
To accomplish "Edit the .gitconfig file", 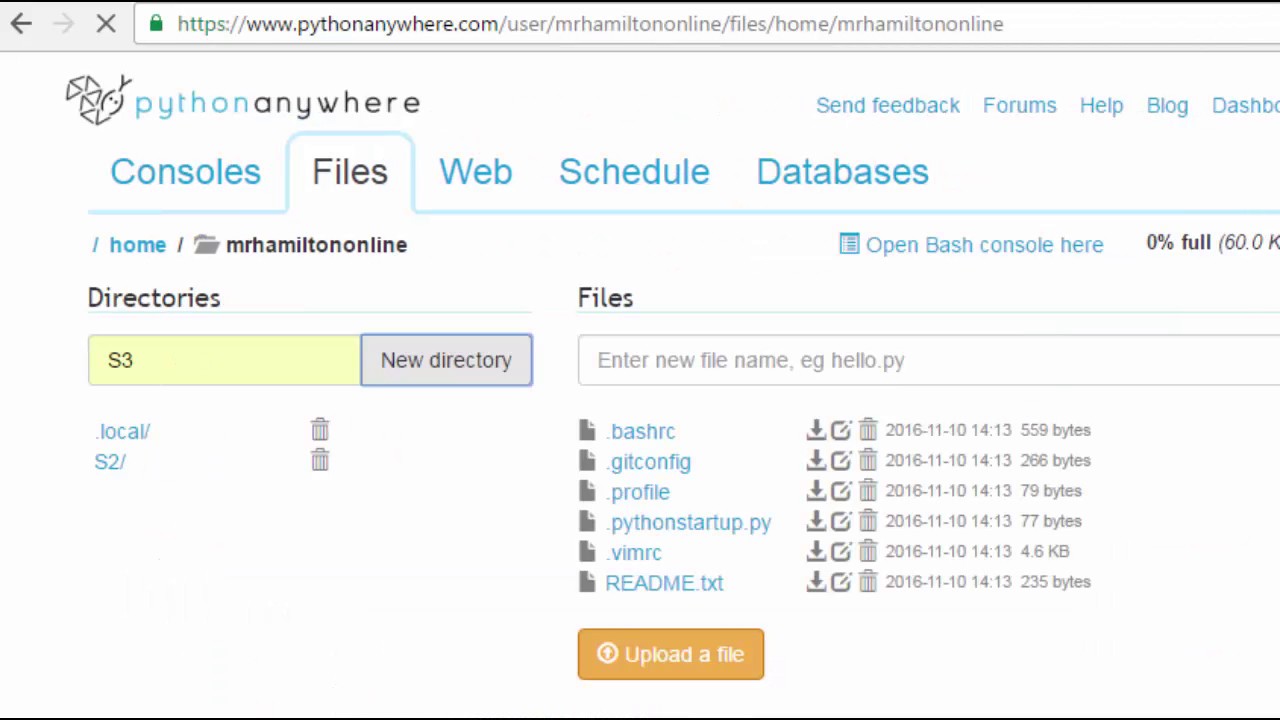I will [x=841, y=461].
